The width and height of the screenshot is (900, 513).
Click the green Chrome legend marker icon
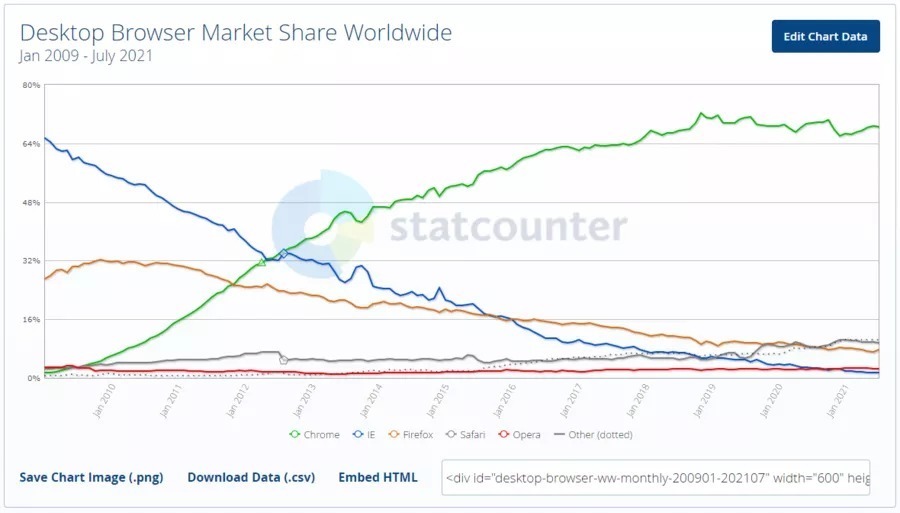(295, 434)
